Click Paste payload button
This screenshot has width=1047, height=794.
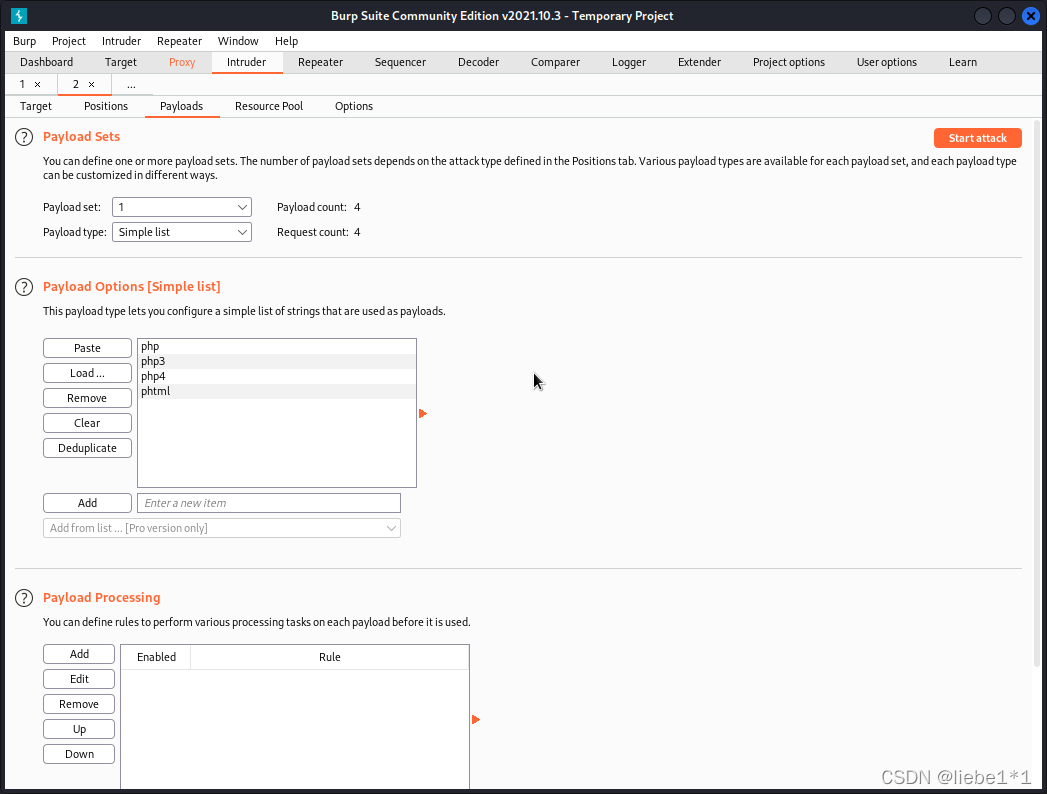(87, 348)
